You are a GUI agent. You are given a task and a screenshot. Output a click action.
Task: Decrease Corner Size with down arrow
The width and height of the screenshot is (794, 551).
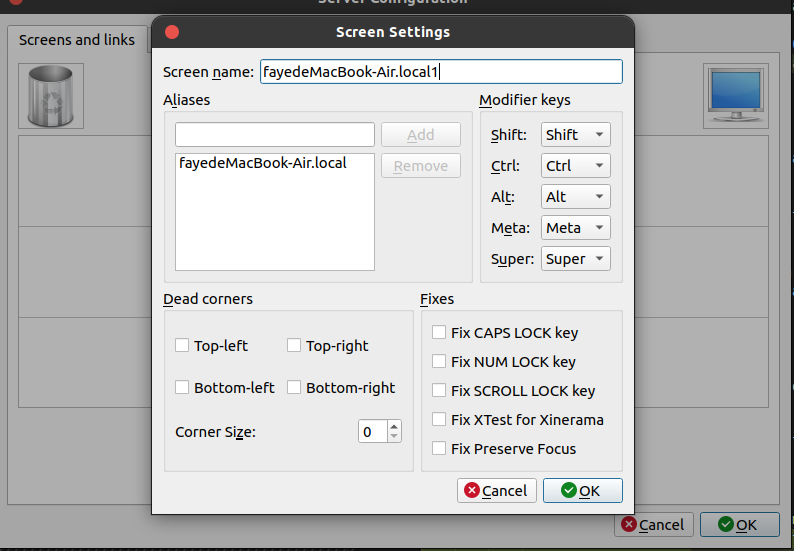[394, 437]
